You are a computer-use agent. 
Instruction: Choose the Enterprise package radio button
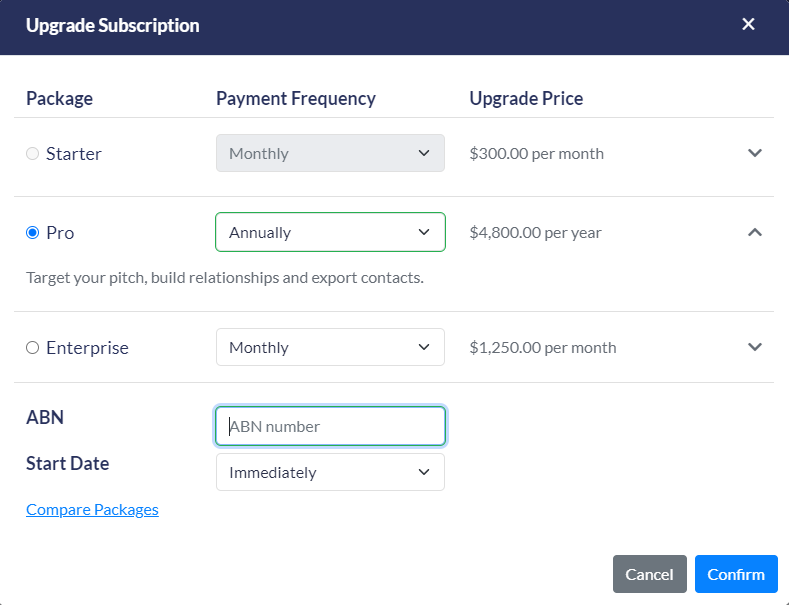pos(33,348)
